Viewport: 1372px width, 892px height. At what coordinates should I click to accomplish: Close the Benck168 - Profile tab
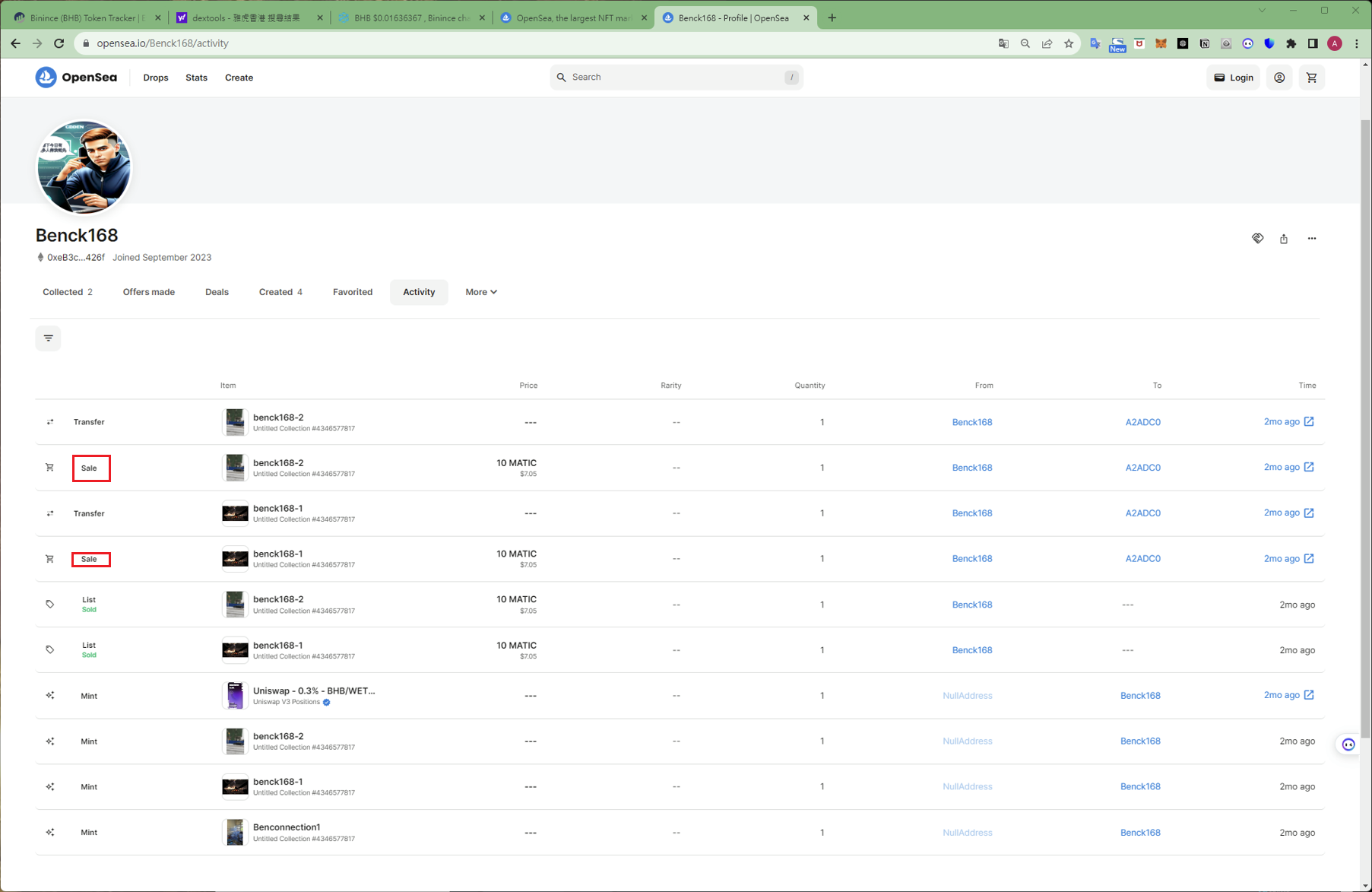click(806, 17)
